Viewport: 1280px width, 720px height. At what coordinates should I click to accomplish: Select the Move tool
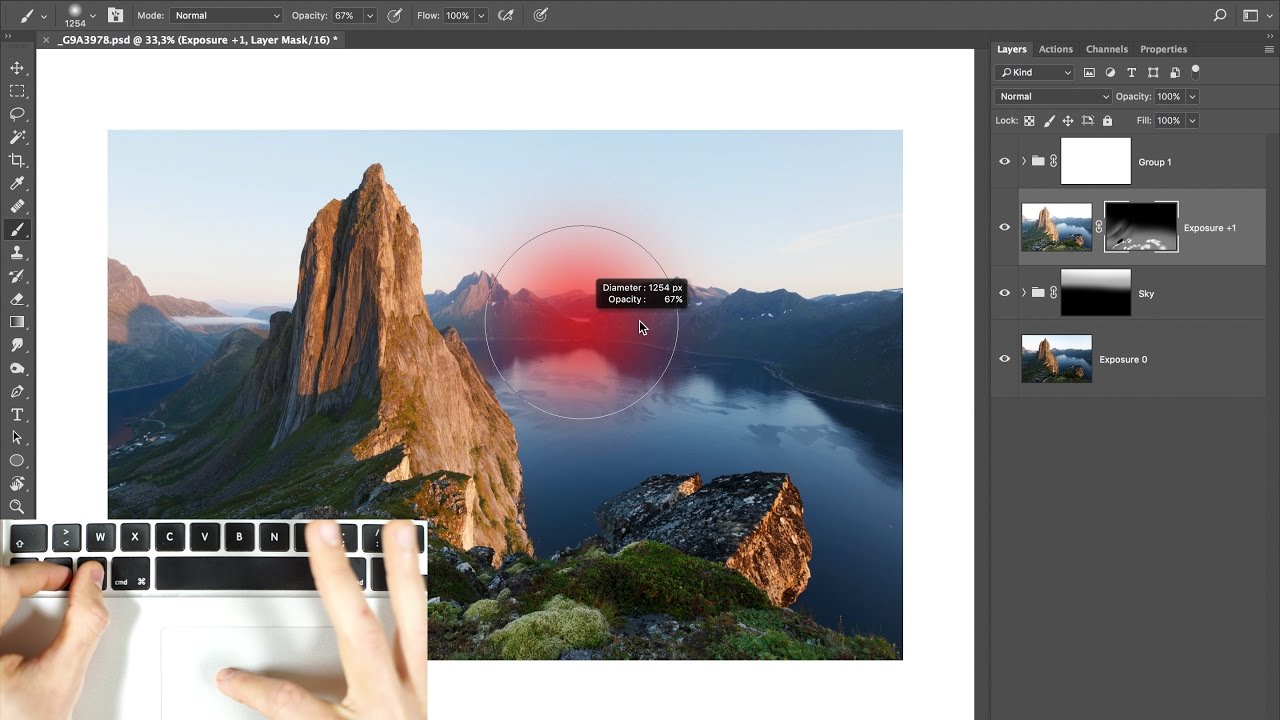[17, 68]
